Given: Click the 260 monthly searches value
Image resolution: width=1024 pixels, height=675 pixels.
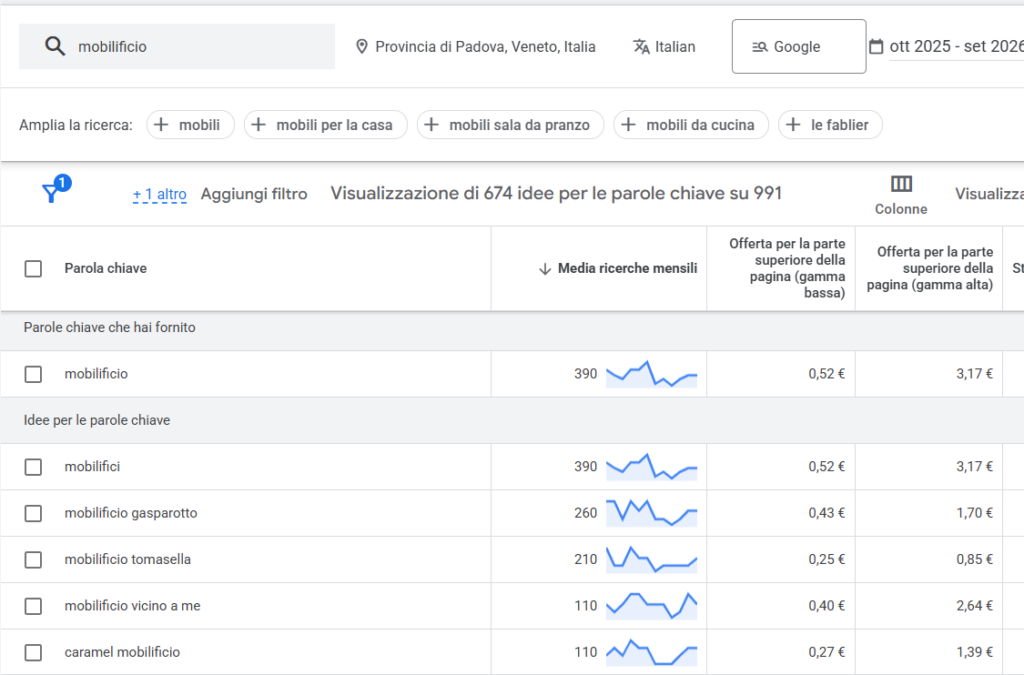Looking at the screenshot, I should pos(586,513).
